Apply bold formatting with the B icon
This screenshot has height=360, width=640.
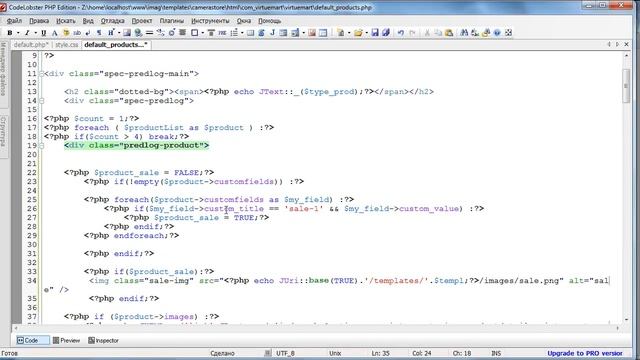[10, 33]
